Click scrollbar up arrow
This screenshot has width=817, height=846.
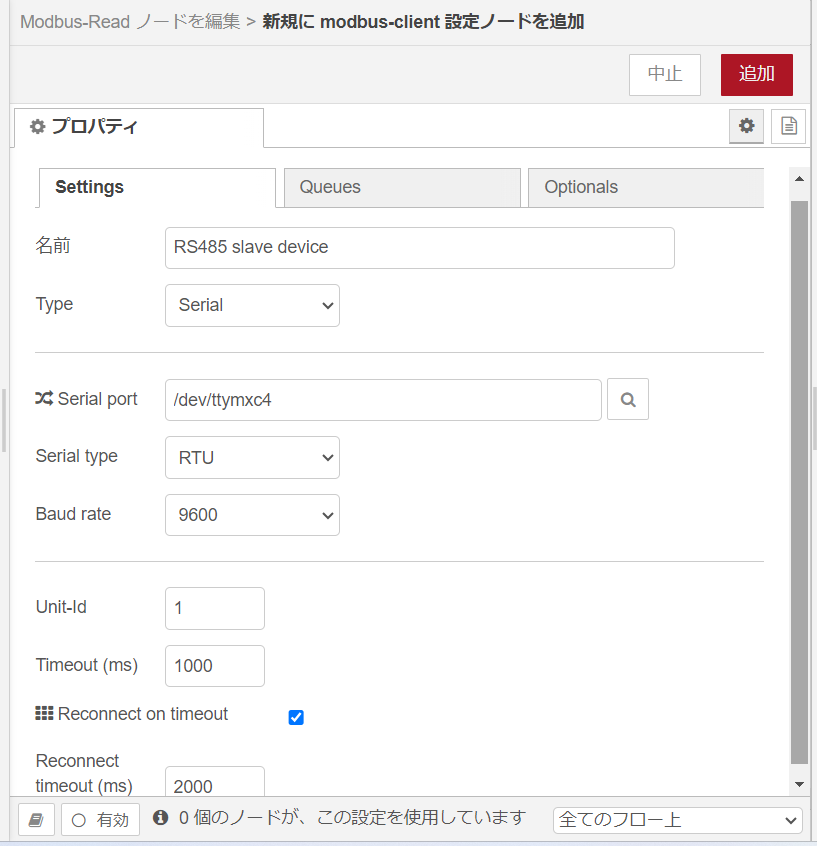tap(799, 179)
